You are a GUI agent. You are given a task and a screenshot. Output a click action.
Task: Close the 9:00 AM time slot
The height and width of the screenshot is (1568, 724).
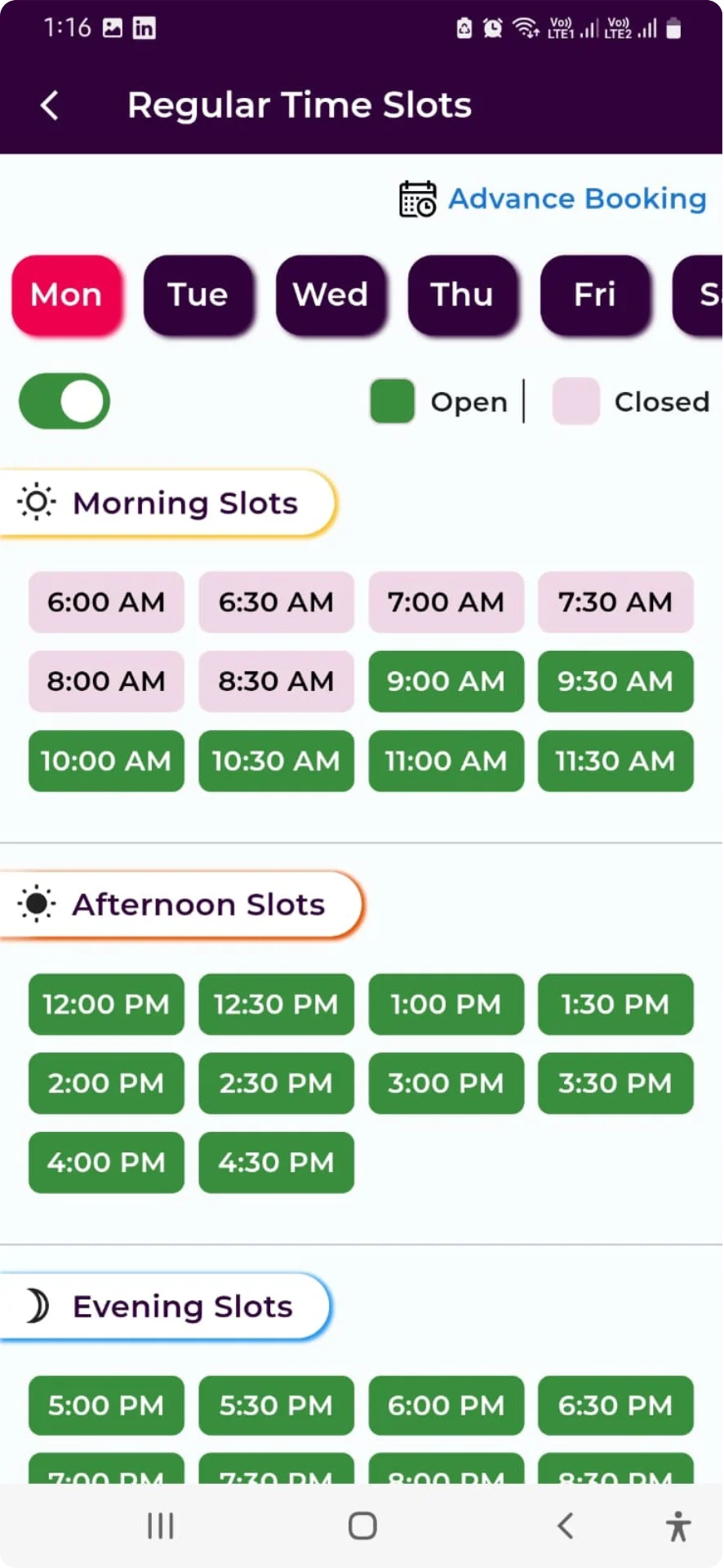pyautogui.click(x=446, y=681)
